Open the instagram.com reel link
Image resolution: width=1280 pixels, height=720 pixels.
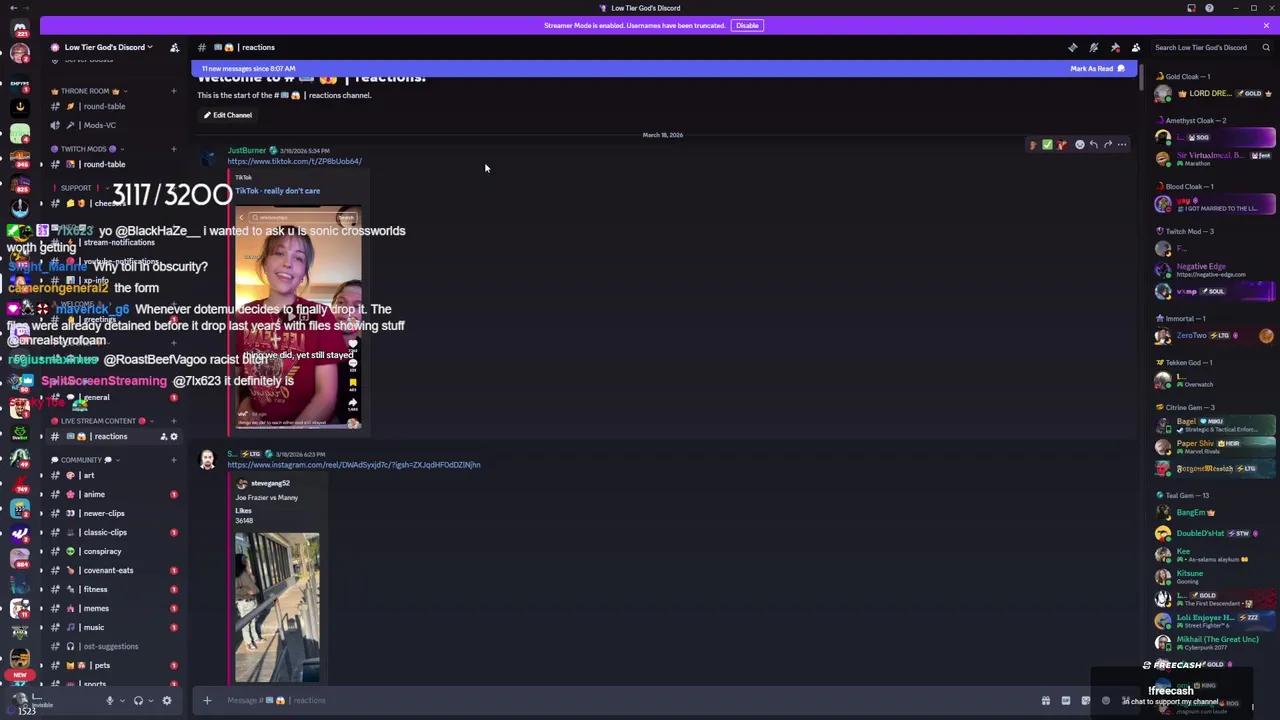point(353,465)
